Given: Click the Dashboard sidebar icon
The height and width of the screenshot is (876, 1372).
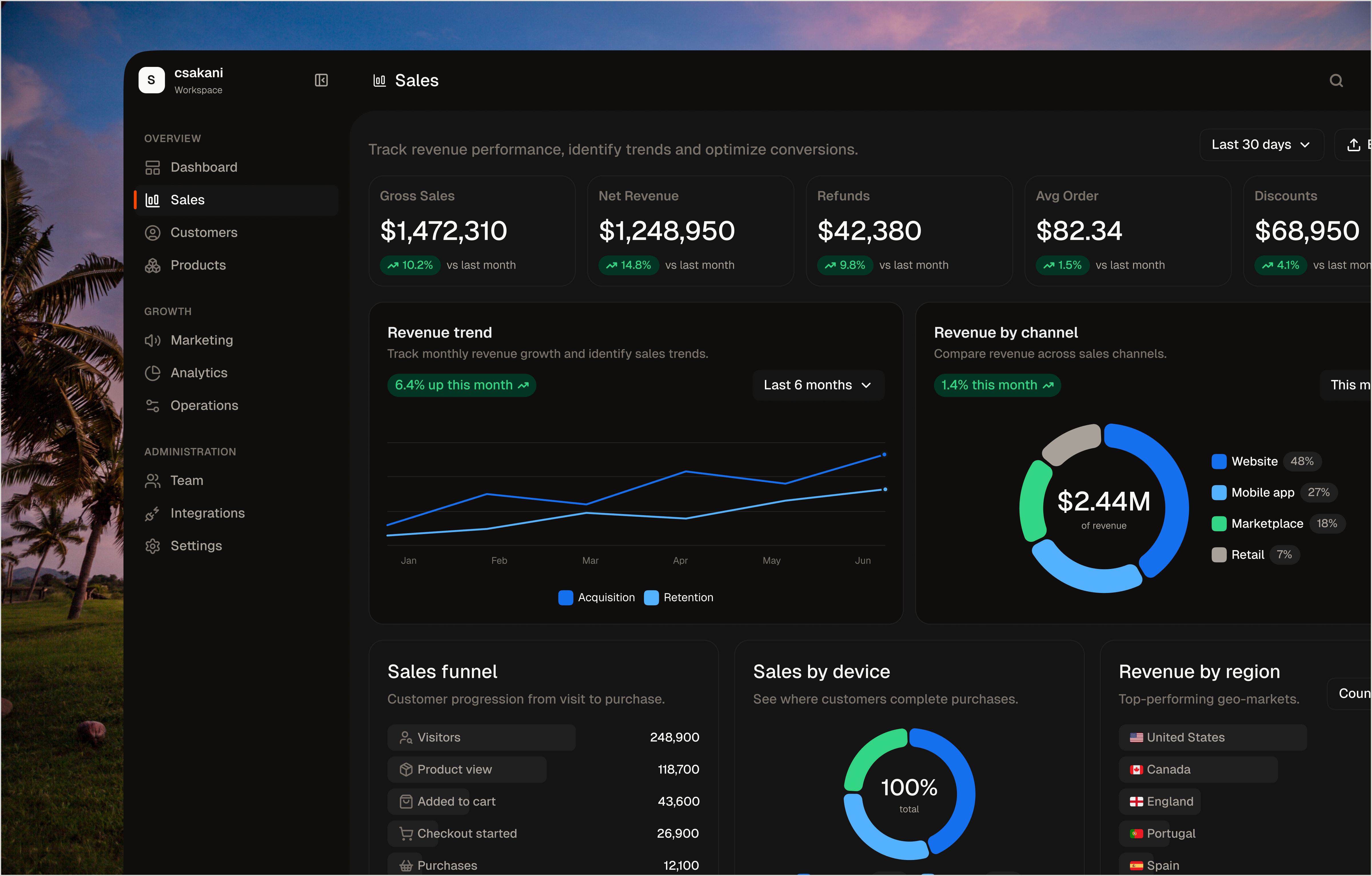Looking at the screenshot, I should 153,168.
